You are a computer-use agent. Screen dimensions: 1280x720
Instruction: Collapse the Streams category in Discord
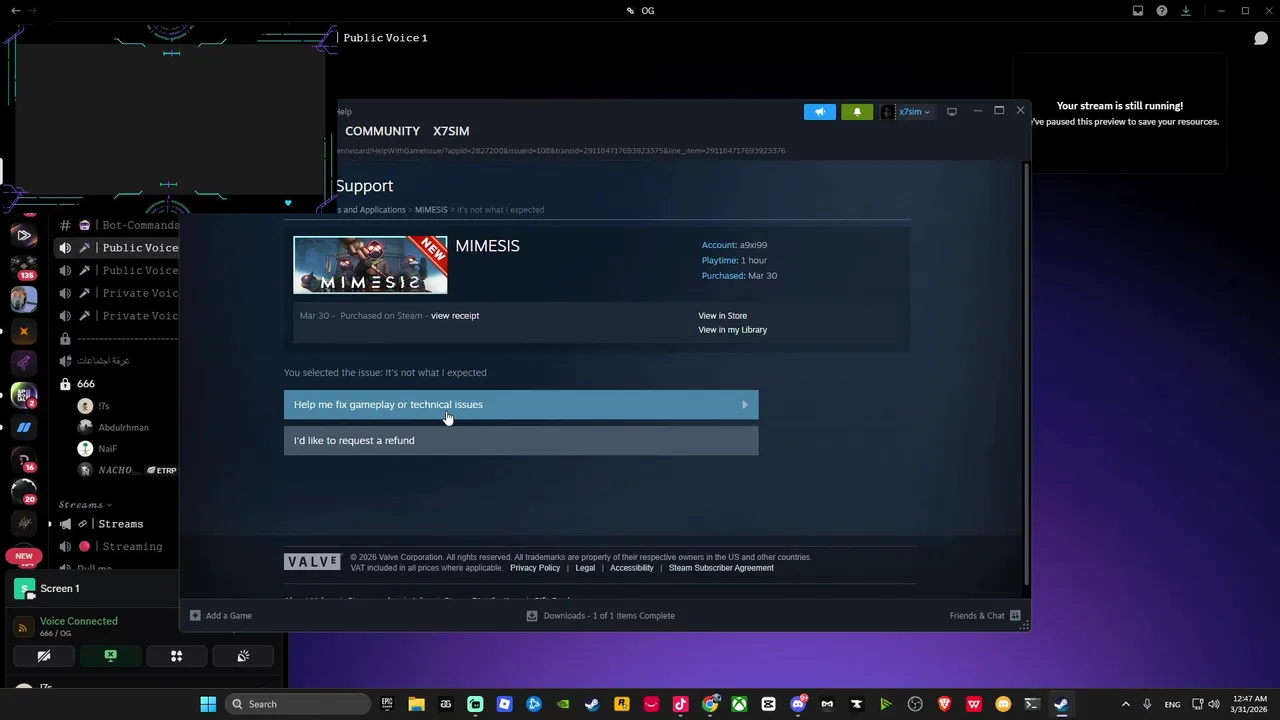pyautogui.click(x=85, y=505)
